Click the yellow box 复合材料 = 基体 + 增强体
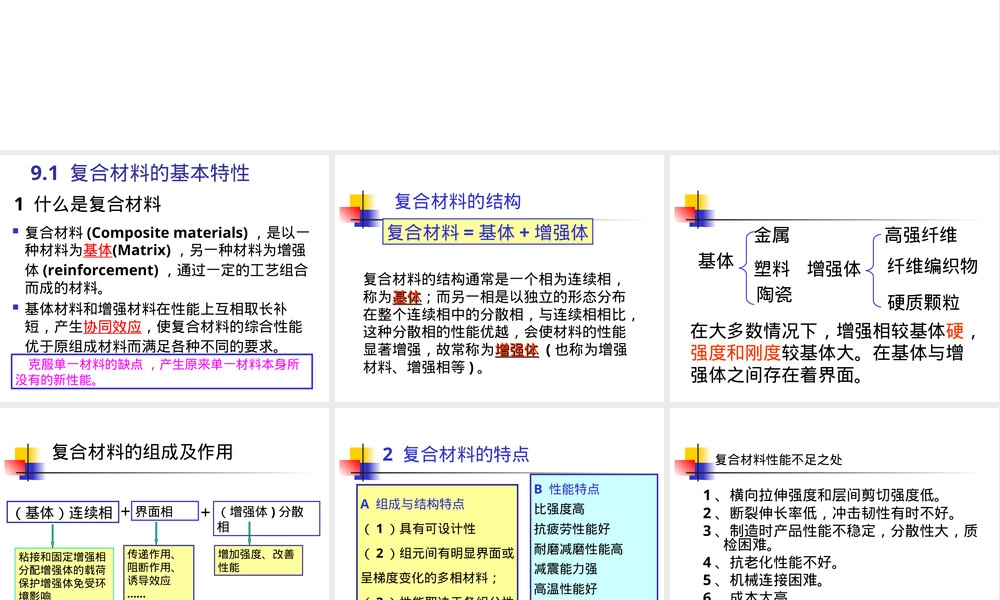This screenshot has height=600, width=1000. tap(488, 232)
